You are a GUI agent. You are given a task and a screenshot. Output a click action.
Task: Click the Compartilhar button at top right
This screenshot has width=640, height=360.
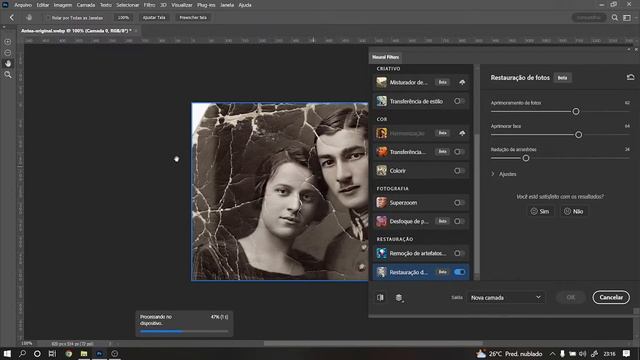[x=589, y=18]
